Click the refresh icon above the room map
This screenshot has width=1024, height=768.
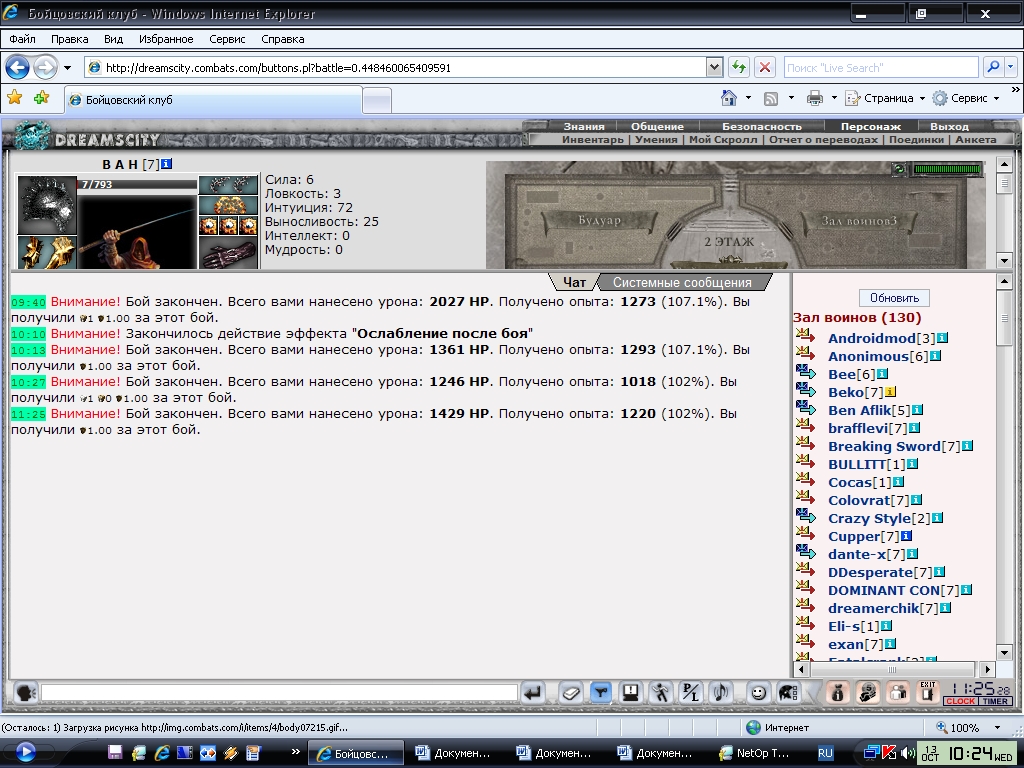[899, 168]
